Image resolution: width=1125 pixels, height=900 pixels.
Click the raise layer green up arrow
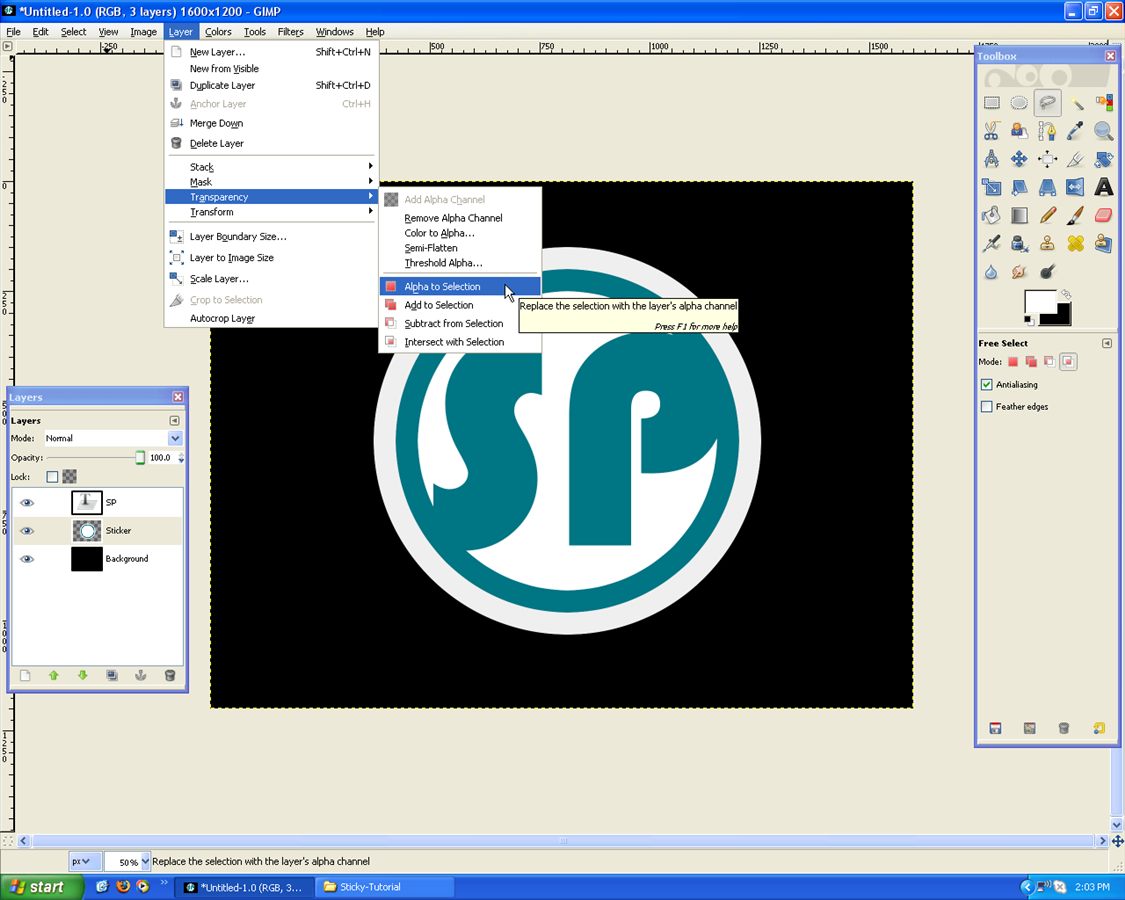pyautogui.click(x=53, y=675)
